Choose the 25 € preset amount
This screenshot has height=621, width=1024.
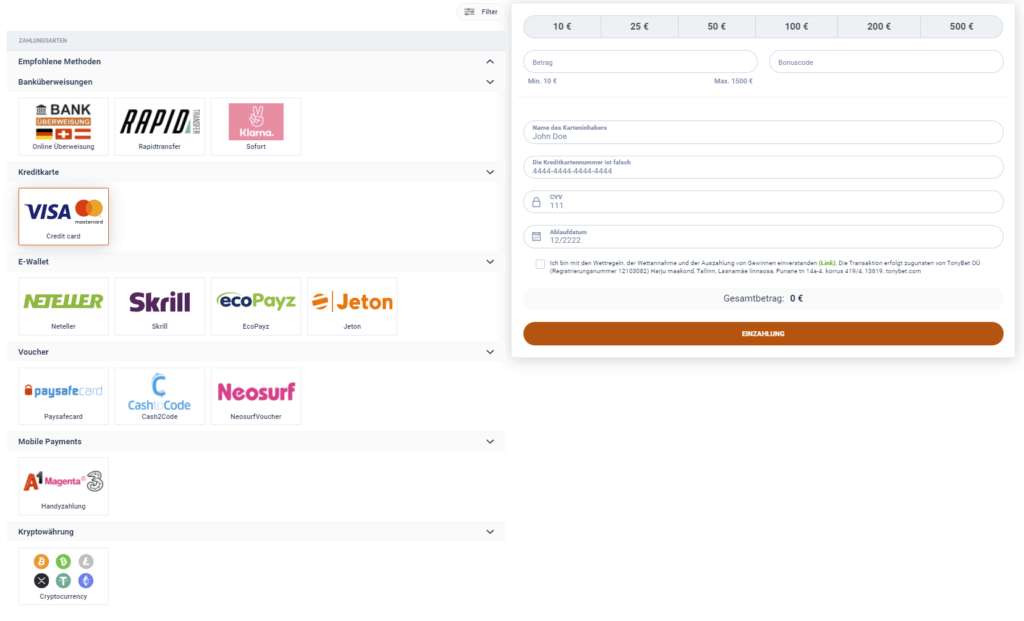(x=639, y=27)
